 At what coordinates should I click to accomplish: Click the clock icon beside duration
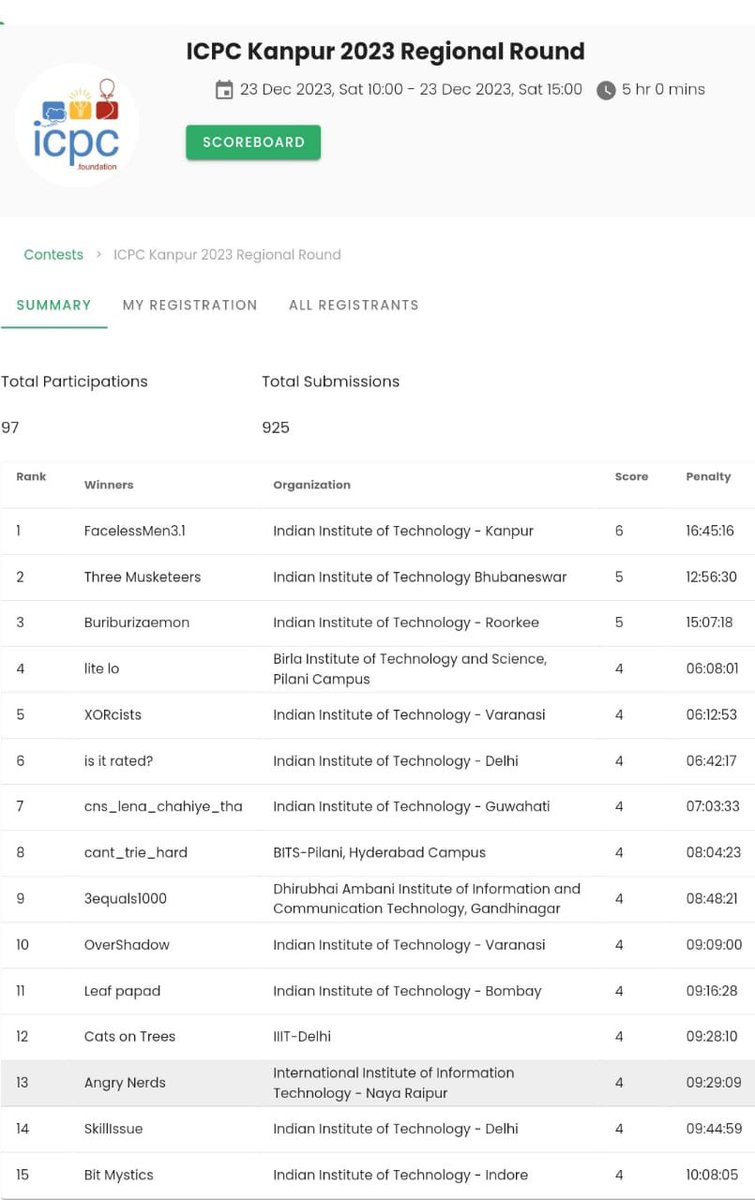[x=606, y=90]
